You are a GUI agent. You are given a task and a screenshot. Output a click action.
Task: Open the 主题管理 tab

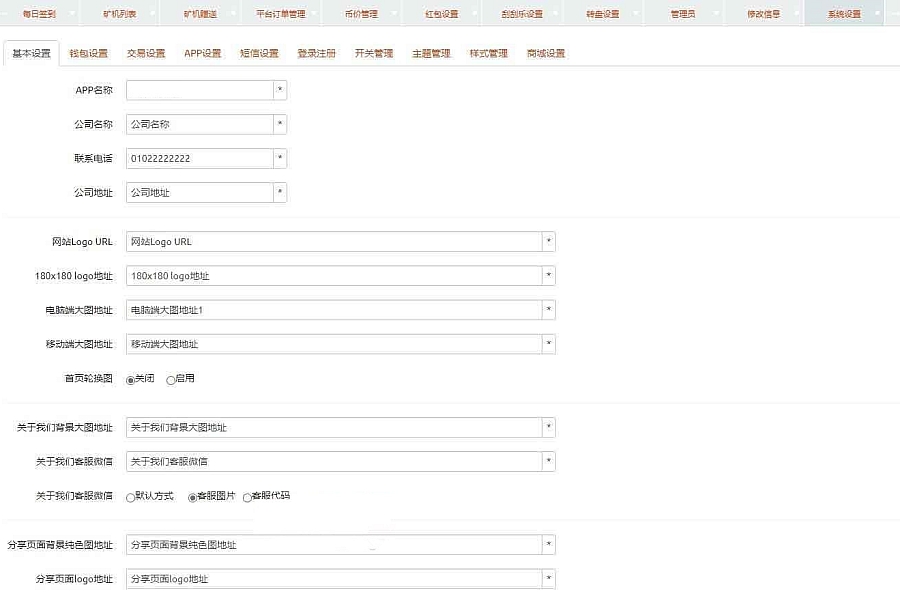coord(431,53)
